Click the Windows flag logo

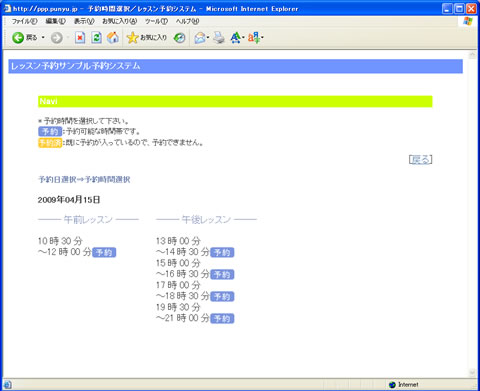(x=468, y=21)
